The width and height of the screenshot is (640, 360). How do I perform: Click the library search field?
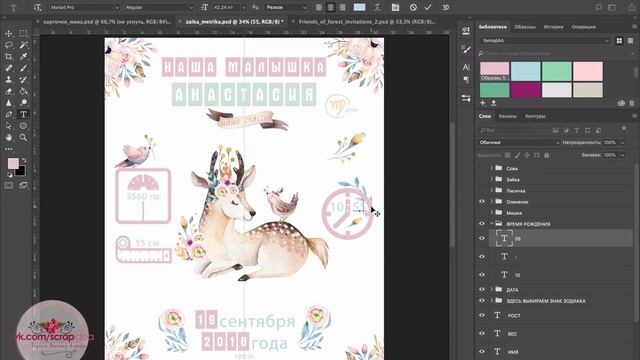555,53
